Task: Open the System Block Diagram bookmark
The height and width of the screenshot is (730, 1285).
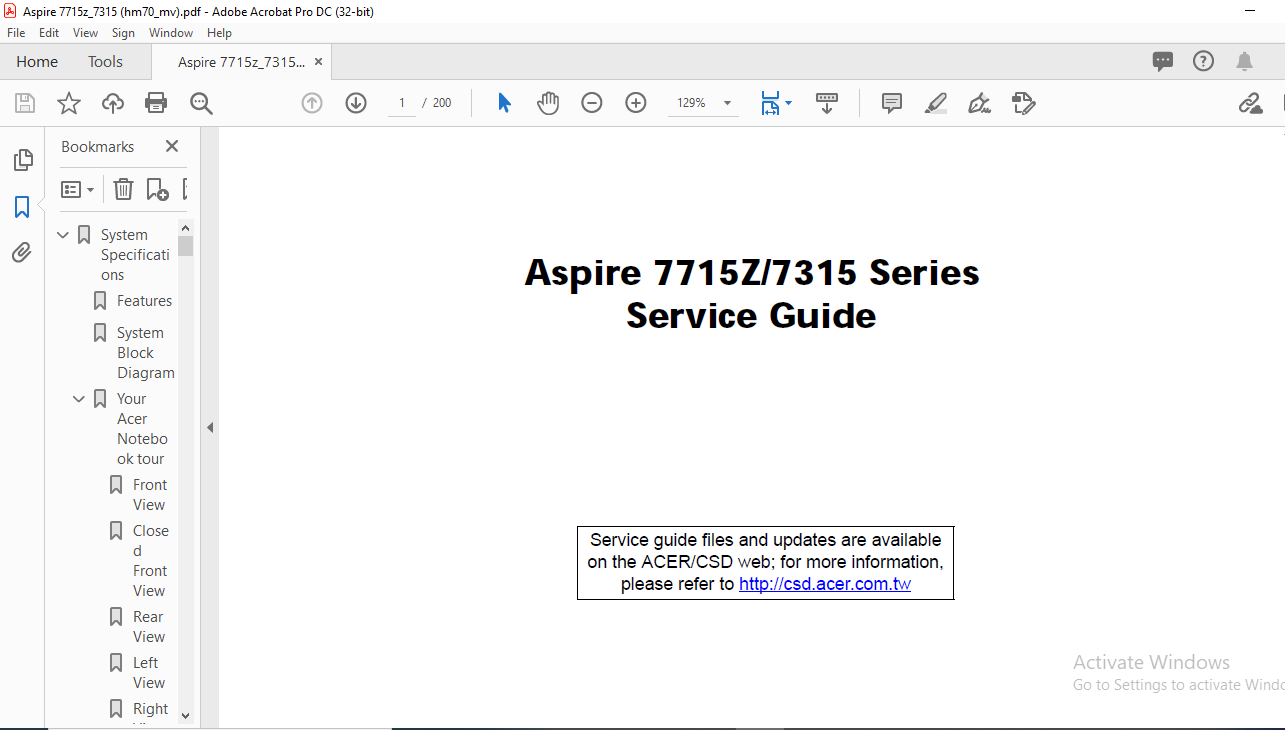Action: point(145,353)
